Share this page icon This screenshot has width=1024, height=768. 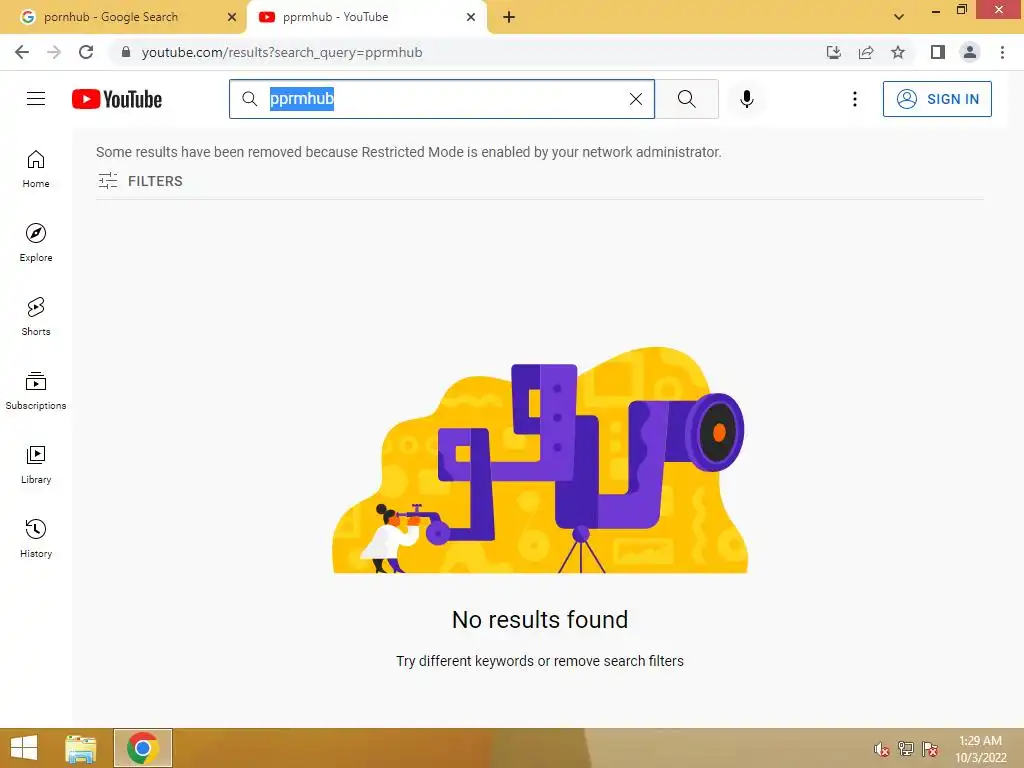coord(866,52)
